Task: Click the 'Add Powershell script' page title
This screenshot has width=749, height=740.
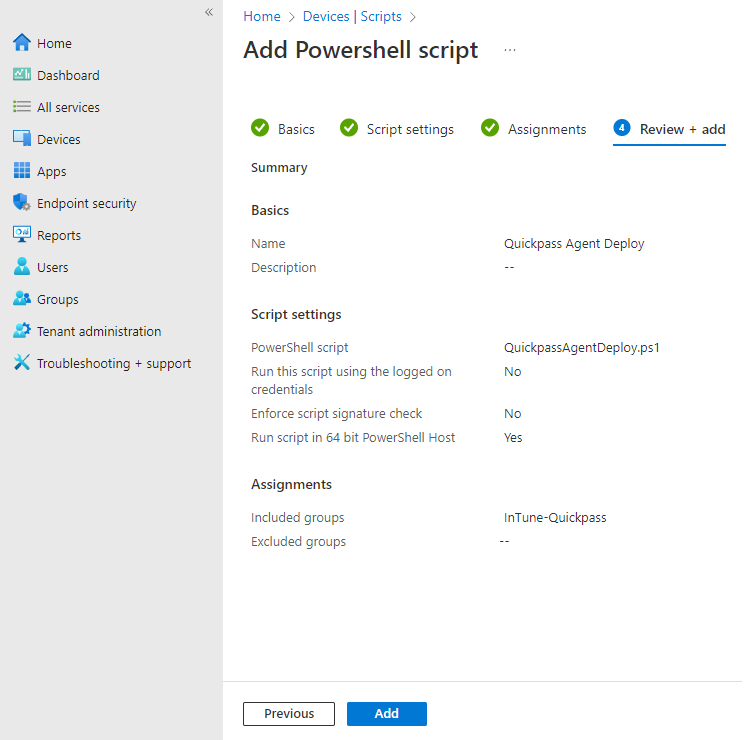Action: 361,50
